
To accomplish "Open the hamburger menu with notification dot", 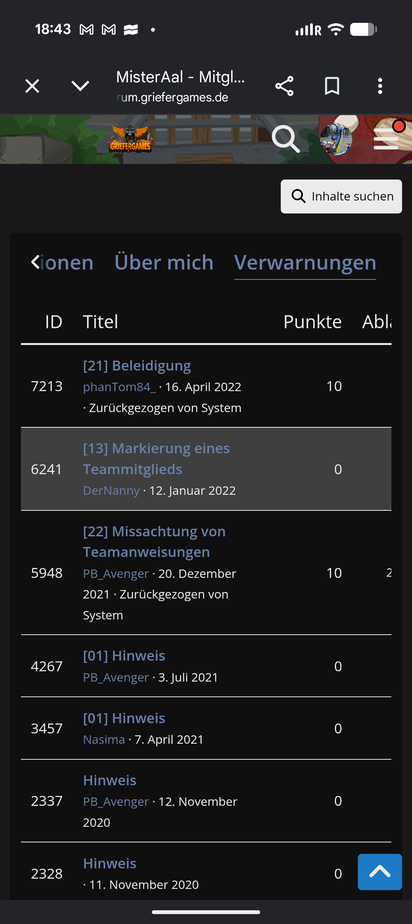I will [x=387, y=137].
